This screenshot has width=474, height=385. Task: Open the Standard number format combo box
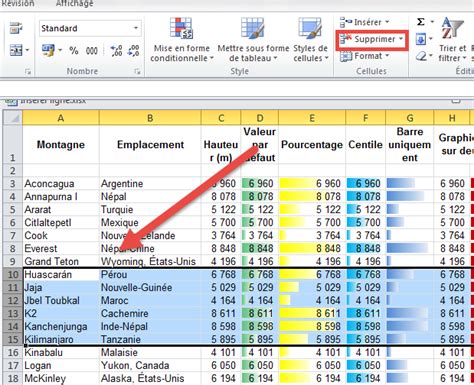(90, 28)
